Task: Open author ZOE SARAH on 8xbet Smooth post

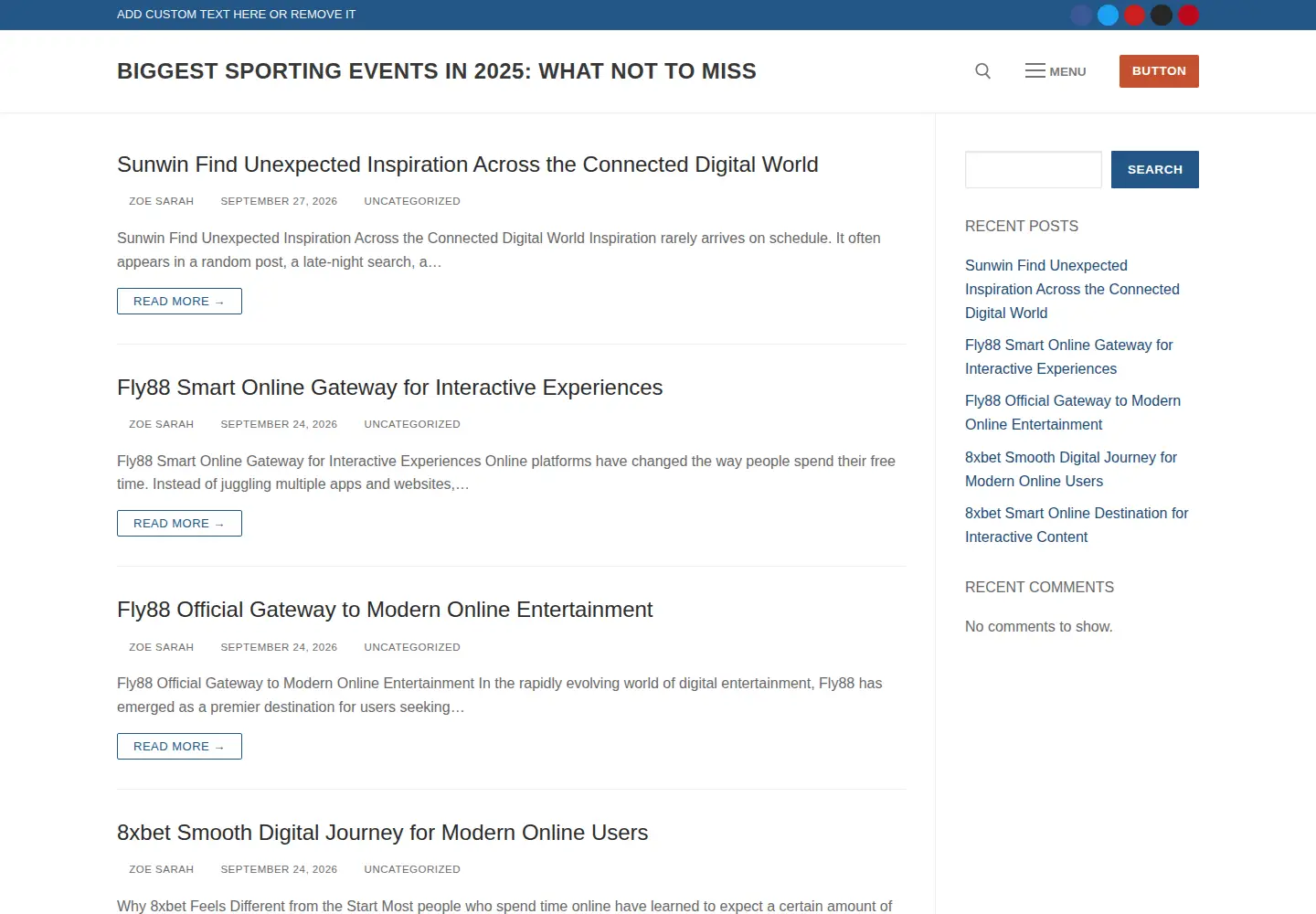Action: [x=161, y=869]
